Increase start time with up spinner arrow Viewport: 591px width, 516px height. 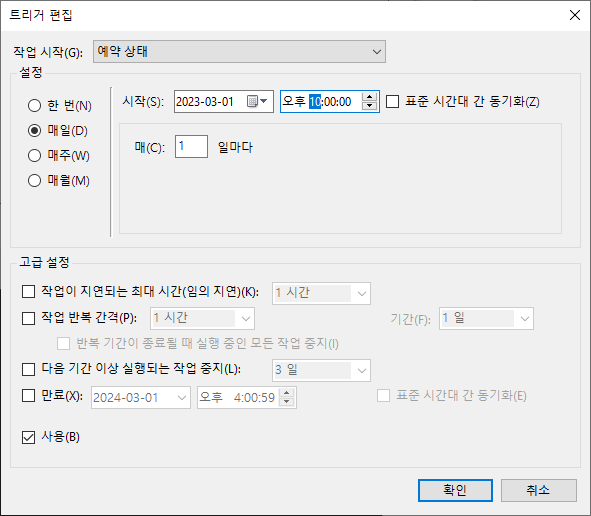tap(369, 97)
